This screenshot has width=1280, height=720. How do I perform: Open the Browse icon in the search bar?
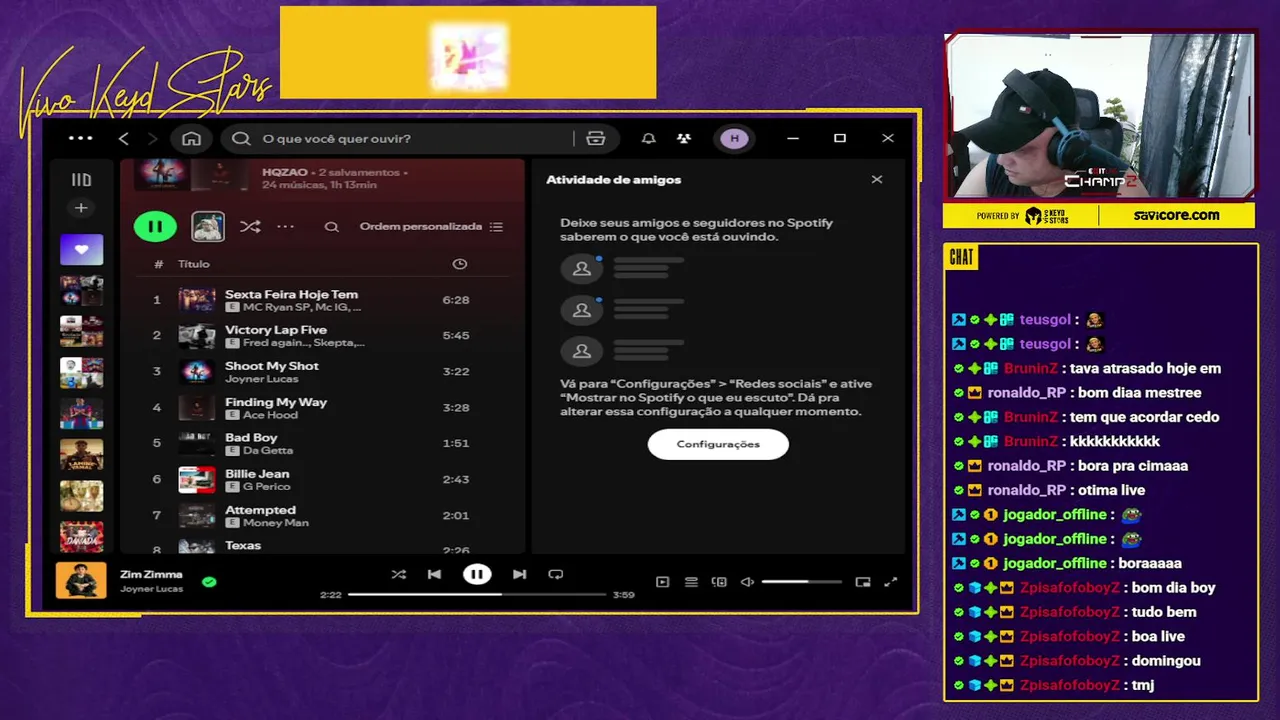pos(596,138)
